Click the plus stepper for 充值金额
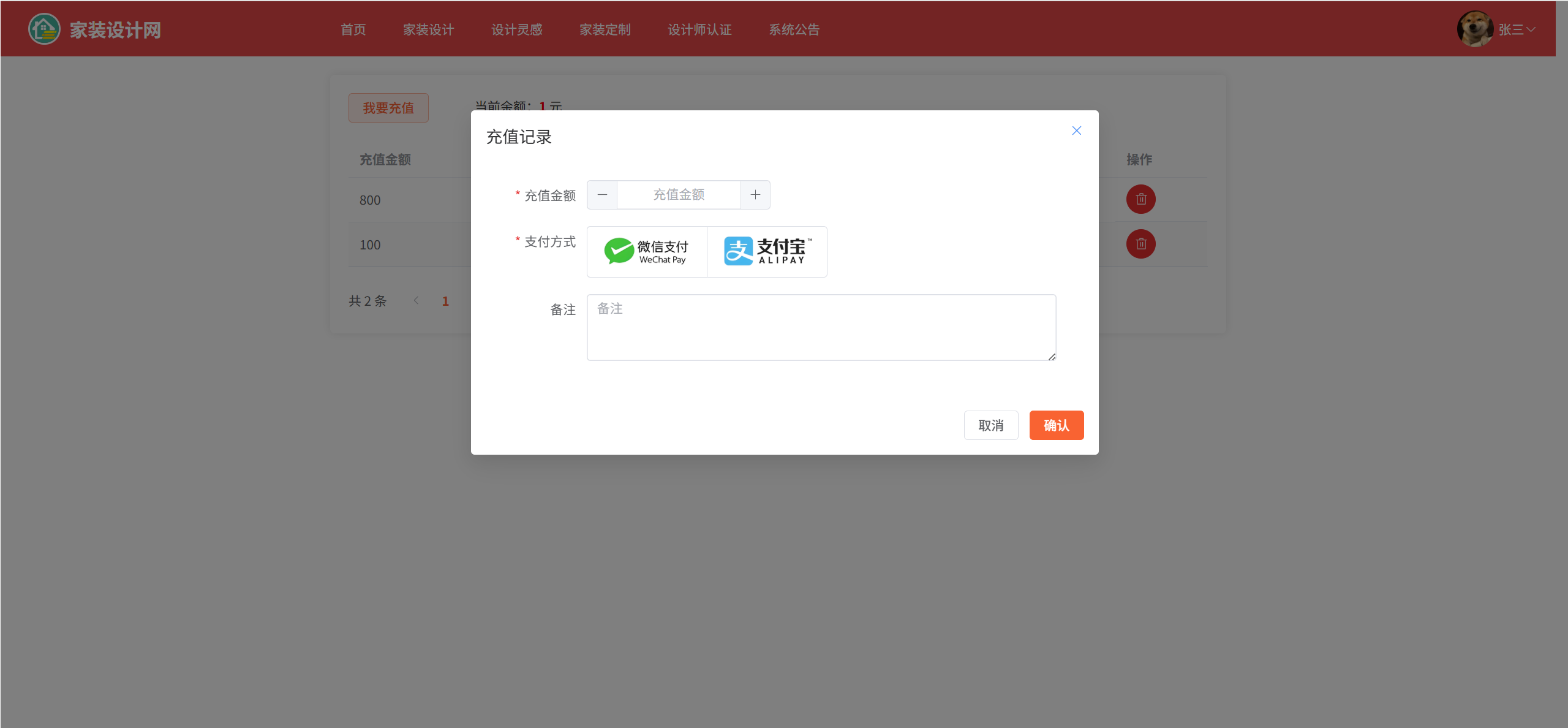1568x728 pixels. tap(755, 195)
